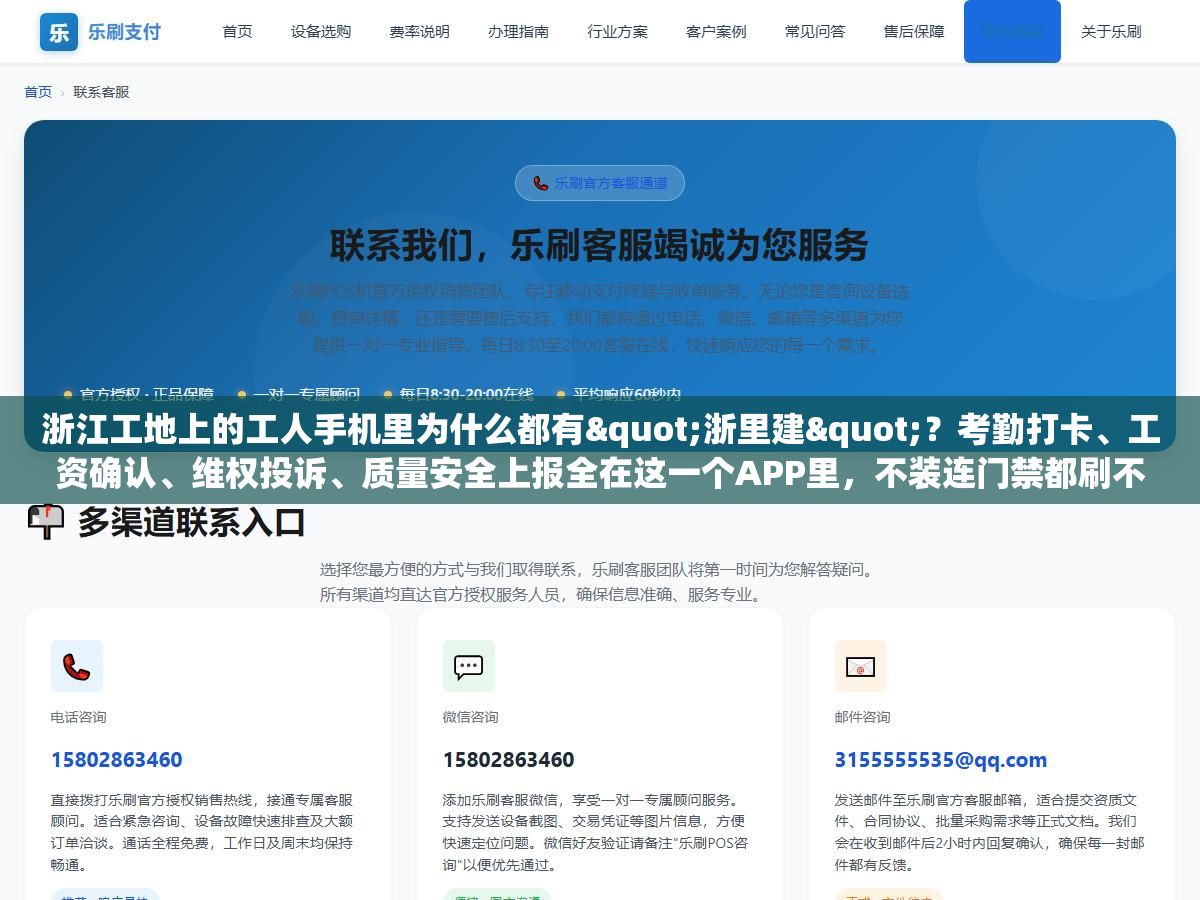Click the red phone icon in 电话咨询 card

[77, 666]
